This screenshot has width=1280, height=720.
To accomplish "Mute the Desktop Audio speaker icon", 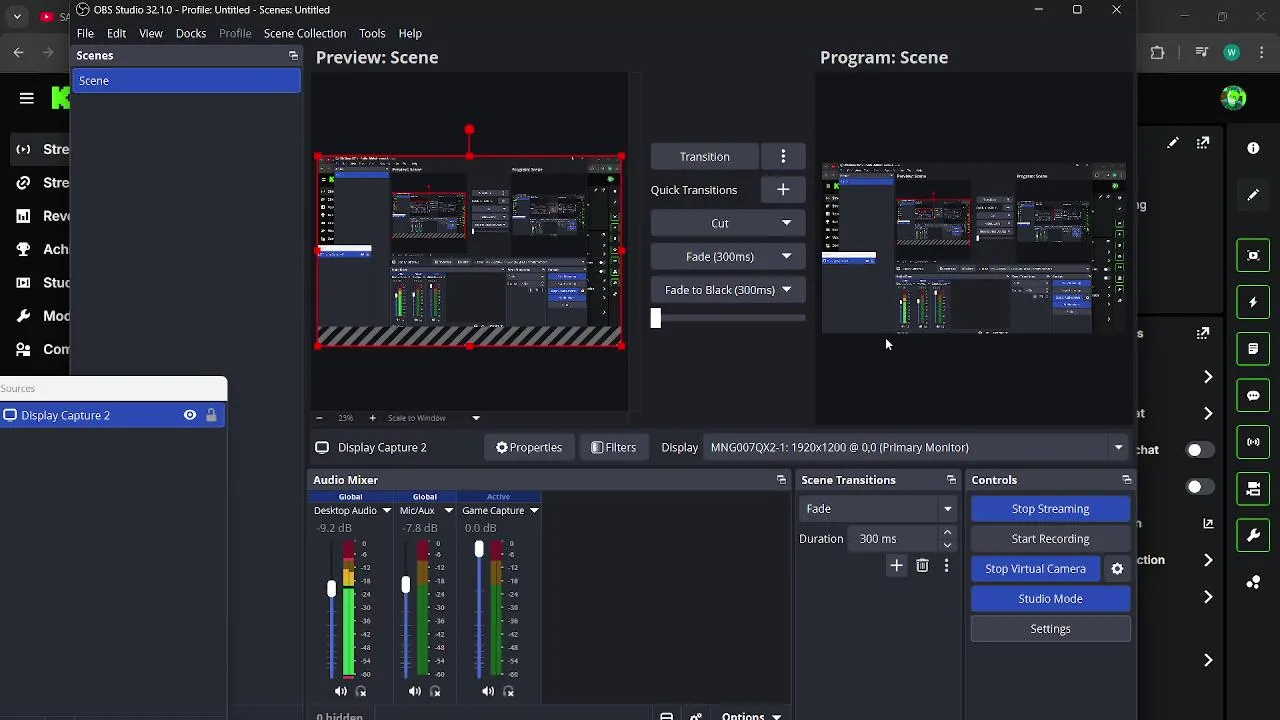I will coord(341,691).
